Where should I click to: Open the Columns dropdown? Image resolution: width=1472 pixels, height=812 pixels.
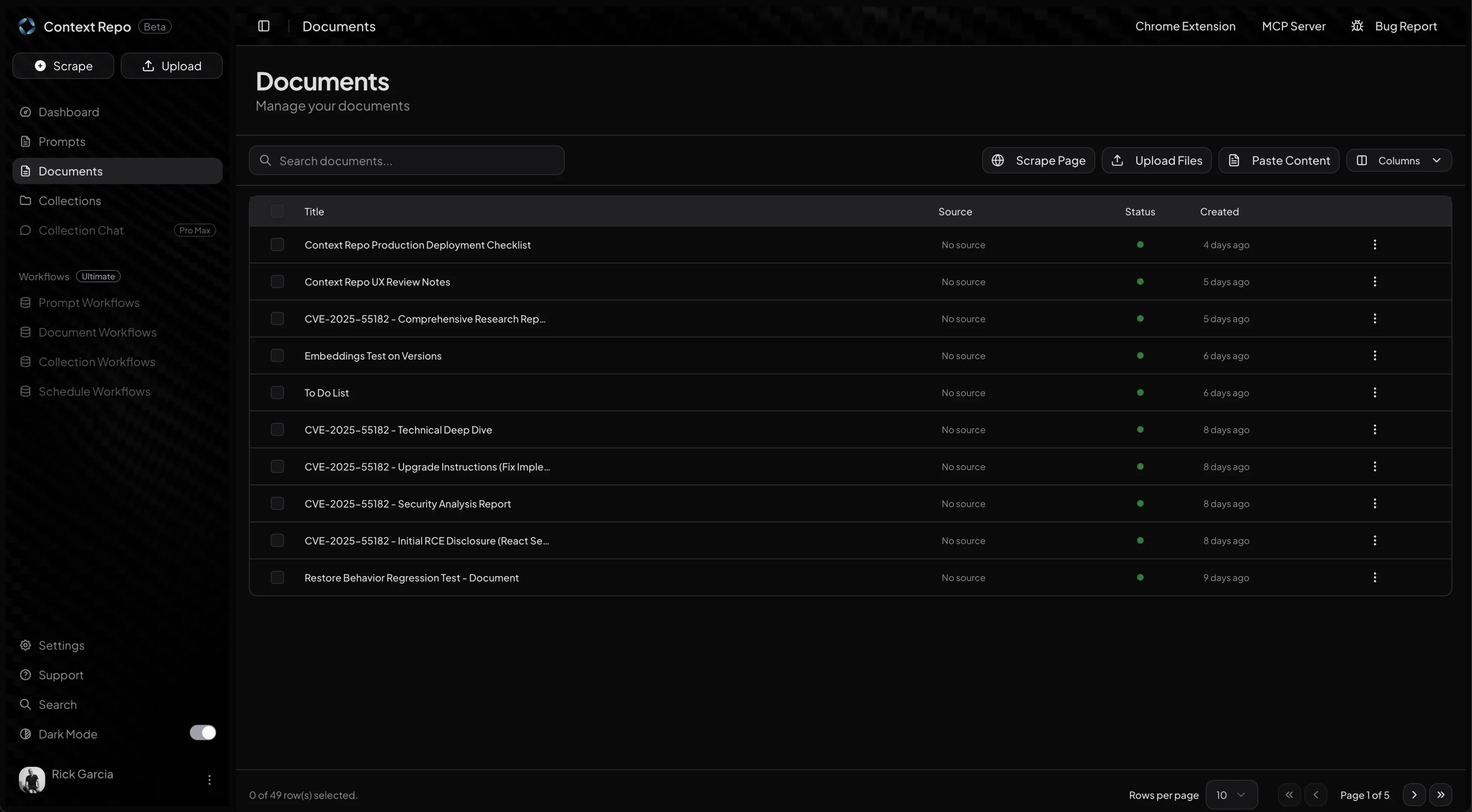point(1400,160)
